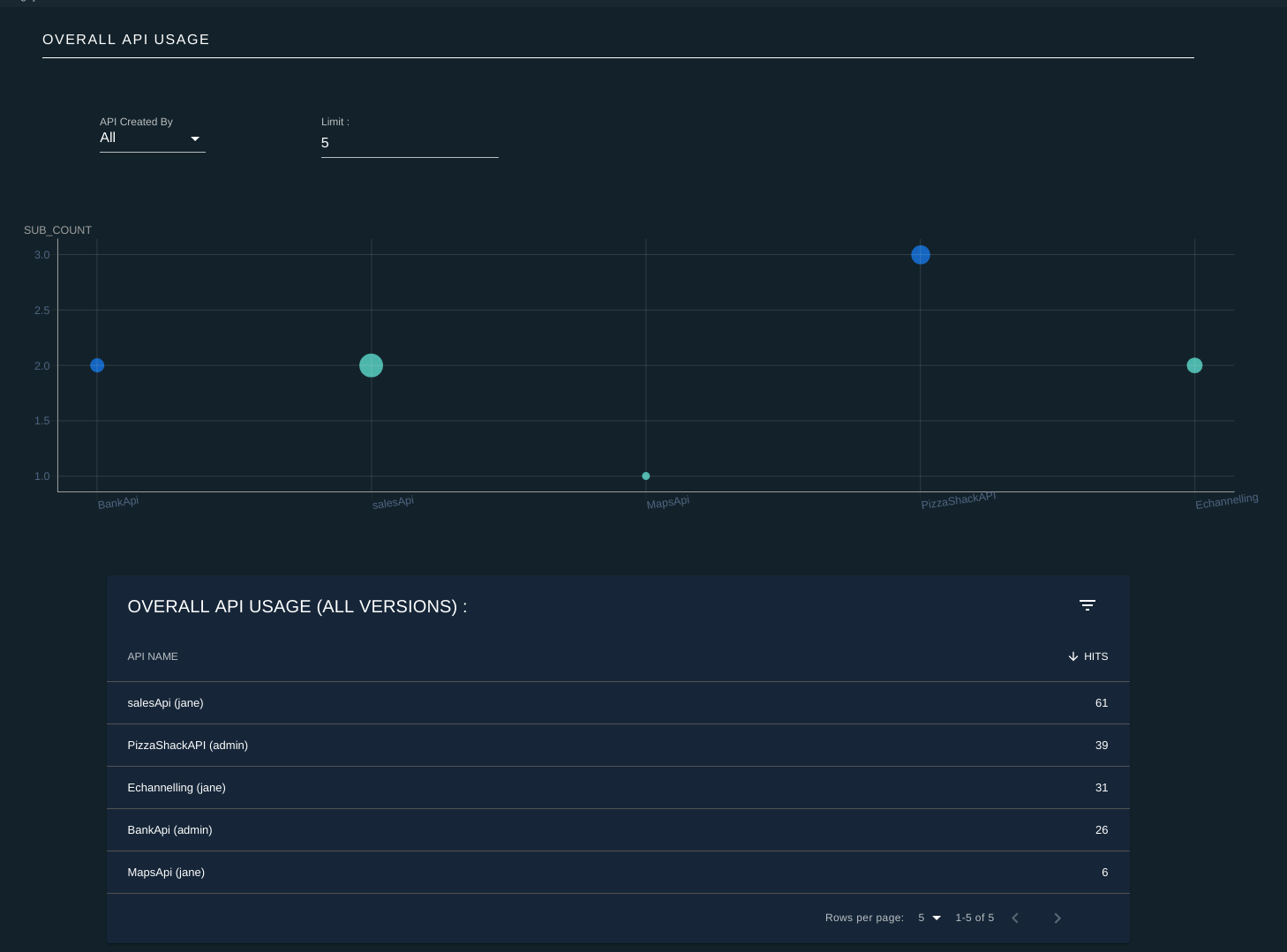1287x952 pixels.
Task: Select the salesApi (jane) table row
Action: (x=618, y=703)
